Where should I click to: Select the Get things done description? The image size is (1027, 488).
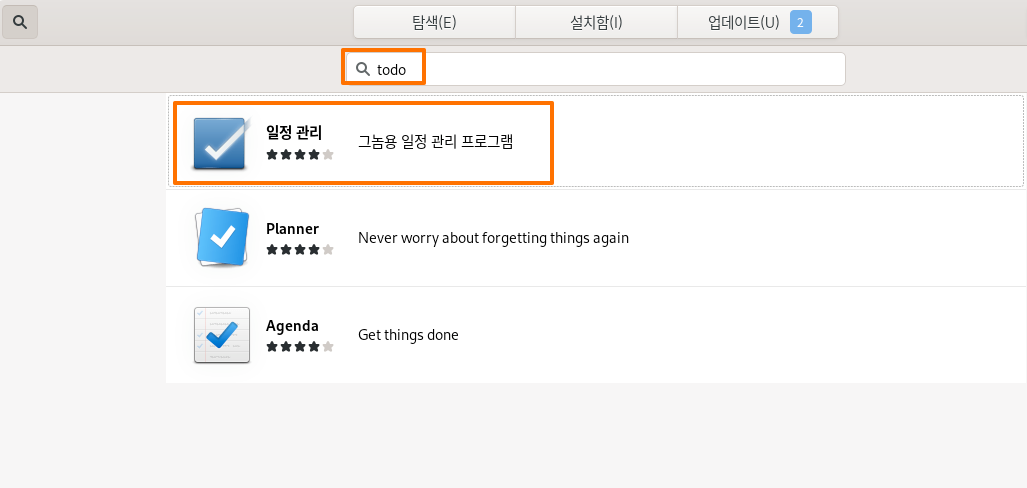[408, 335]
